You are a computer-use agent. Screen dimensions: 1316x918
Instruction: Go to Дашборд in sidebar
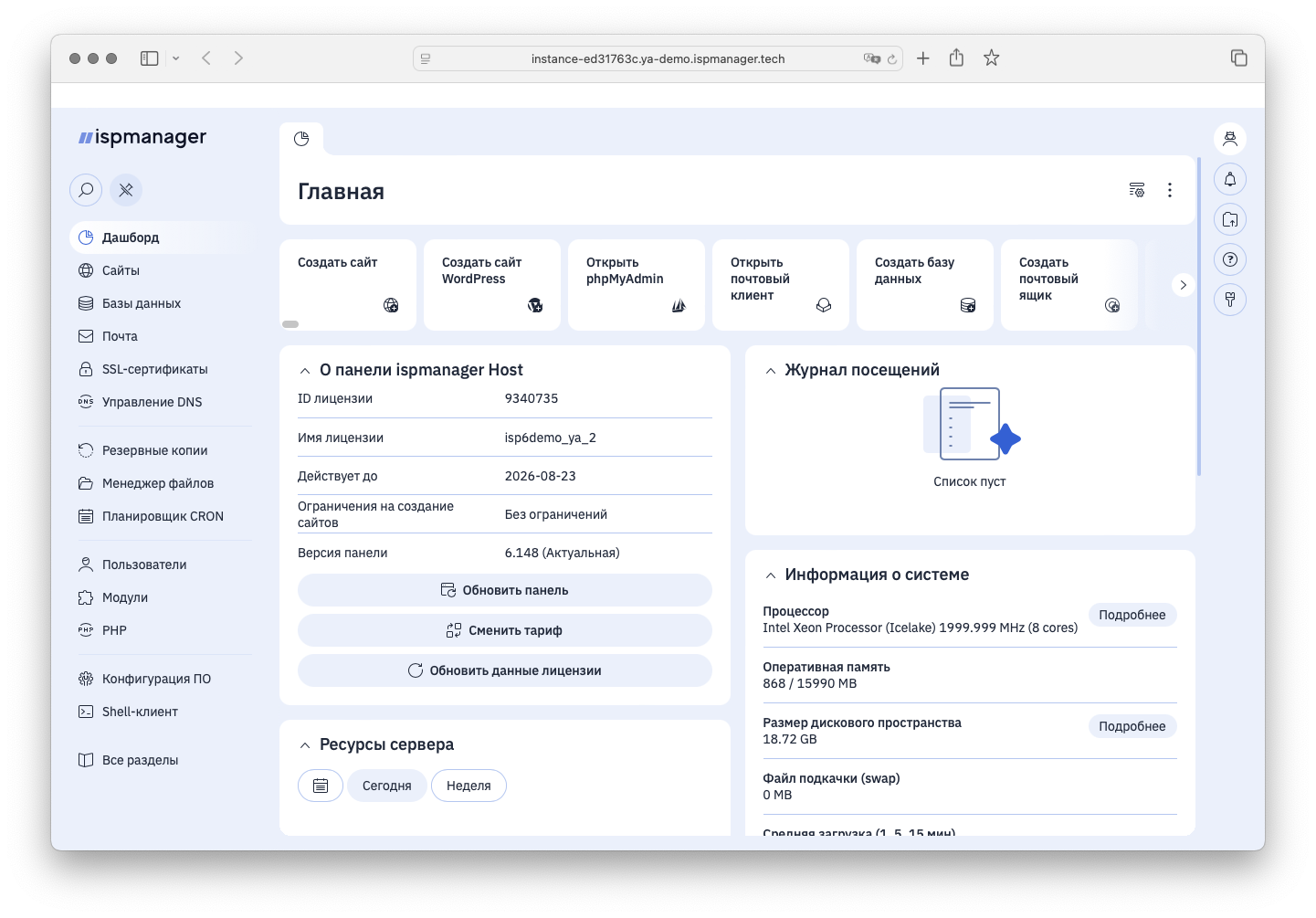click(161, 237)
